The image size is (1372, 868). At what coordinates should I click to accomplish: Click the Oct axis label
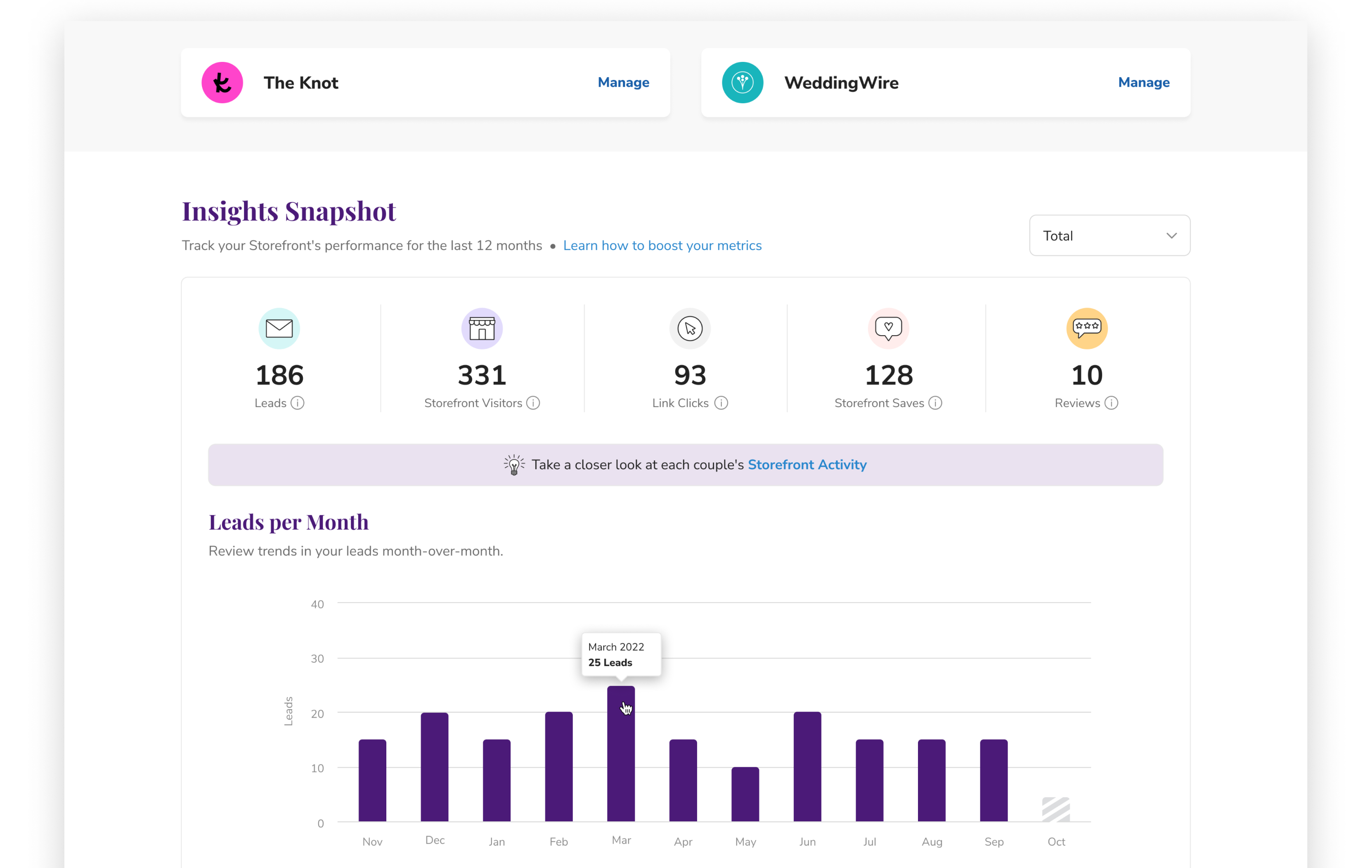tap(1056, 842)
